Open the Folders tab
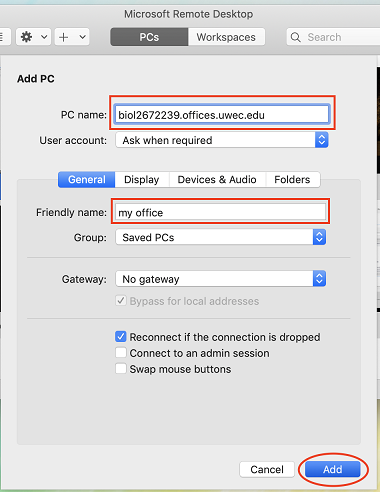This screenshot has width=380, height=492. (x=292, y=179)
